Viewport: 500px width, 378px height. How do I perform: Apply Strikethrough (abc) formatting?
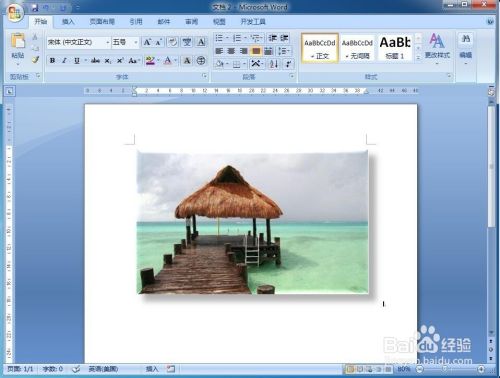pos(95,61)
